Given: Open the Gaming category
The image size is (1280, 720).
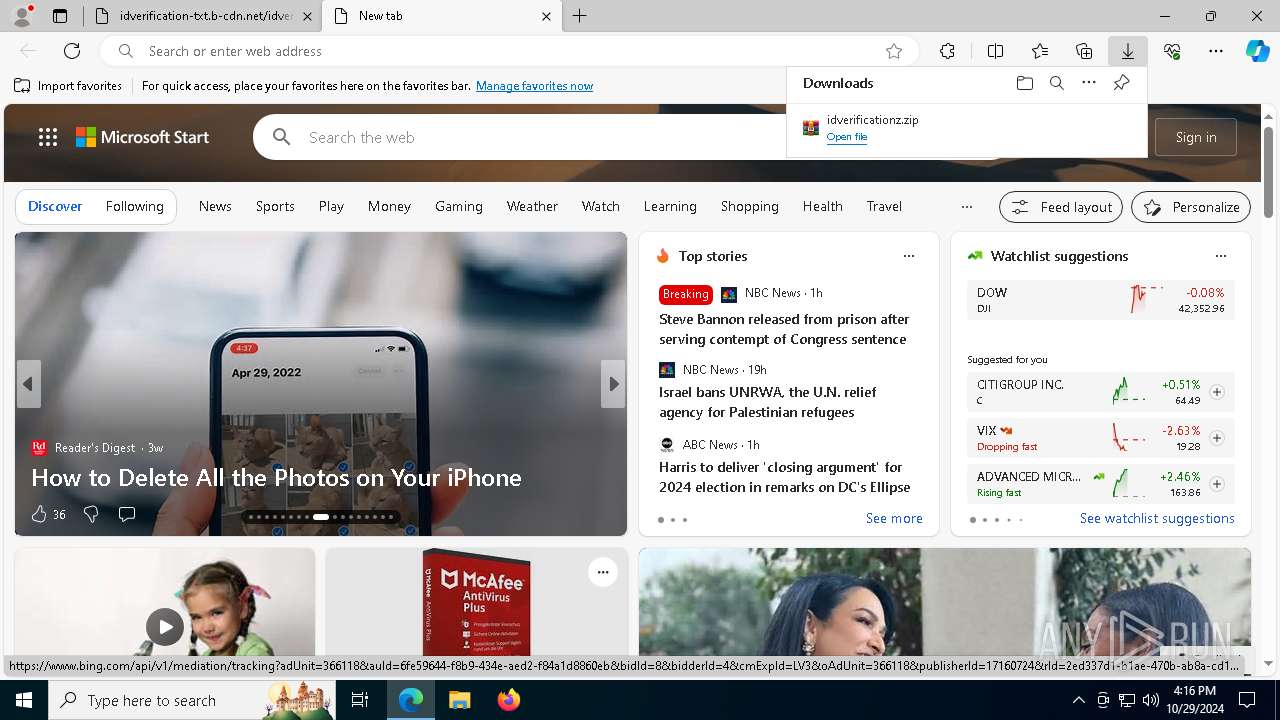Looking at the screenshot, I should [459, 206].
